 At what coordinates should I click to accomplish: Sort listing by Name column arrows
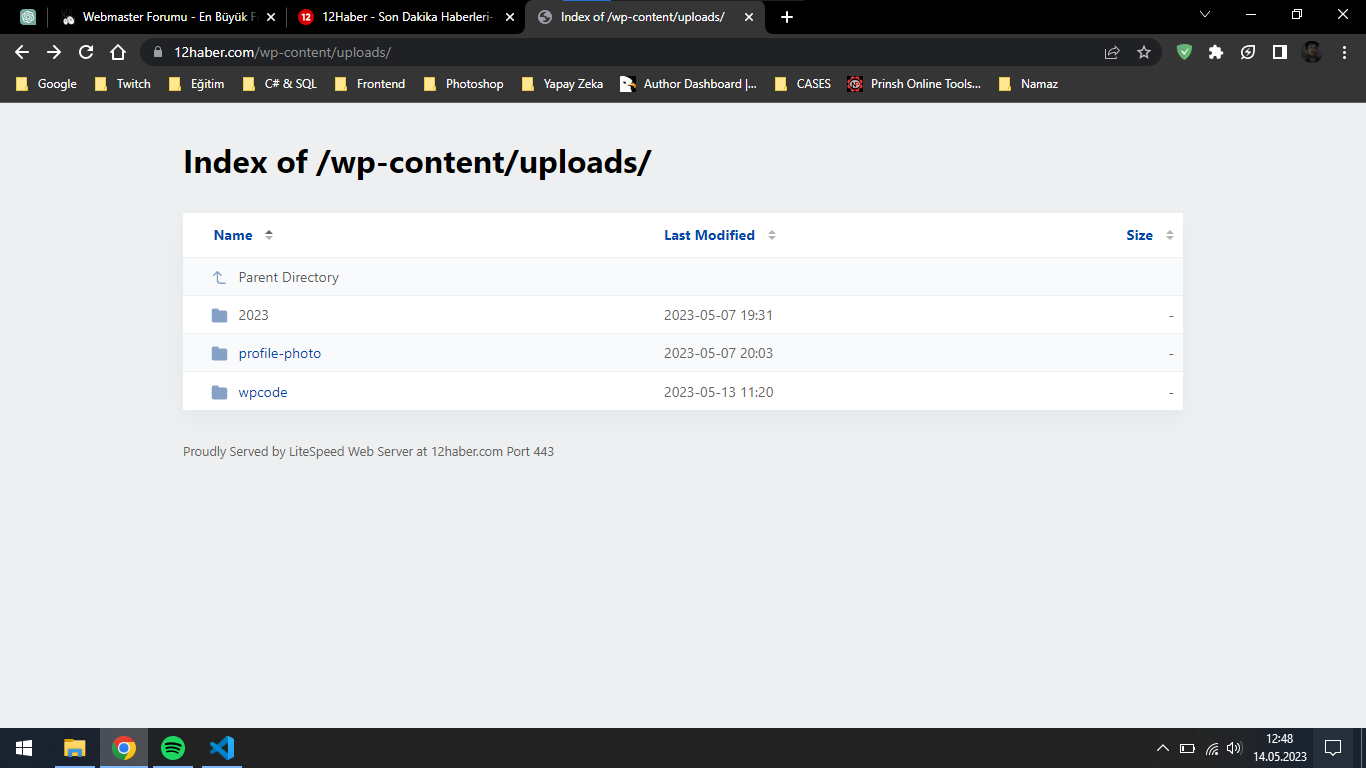click(269, 235)
